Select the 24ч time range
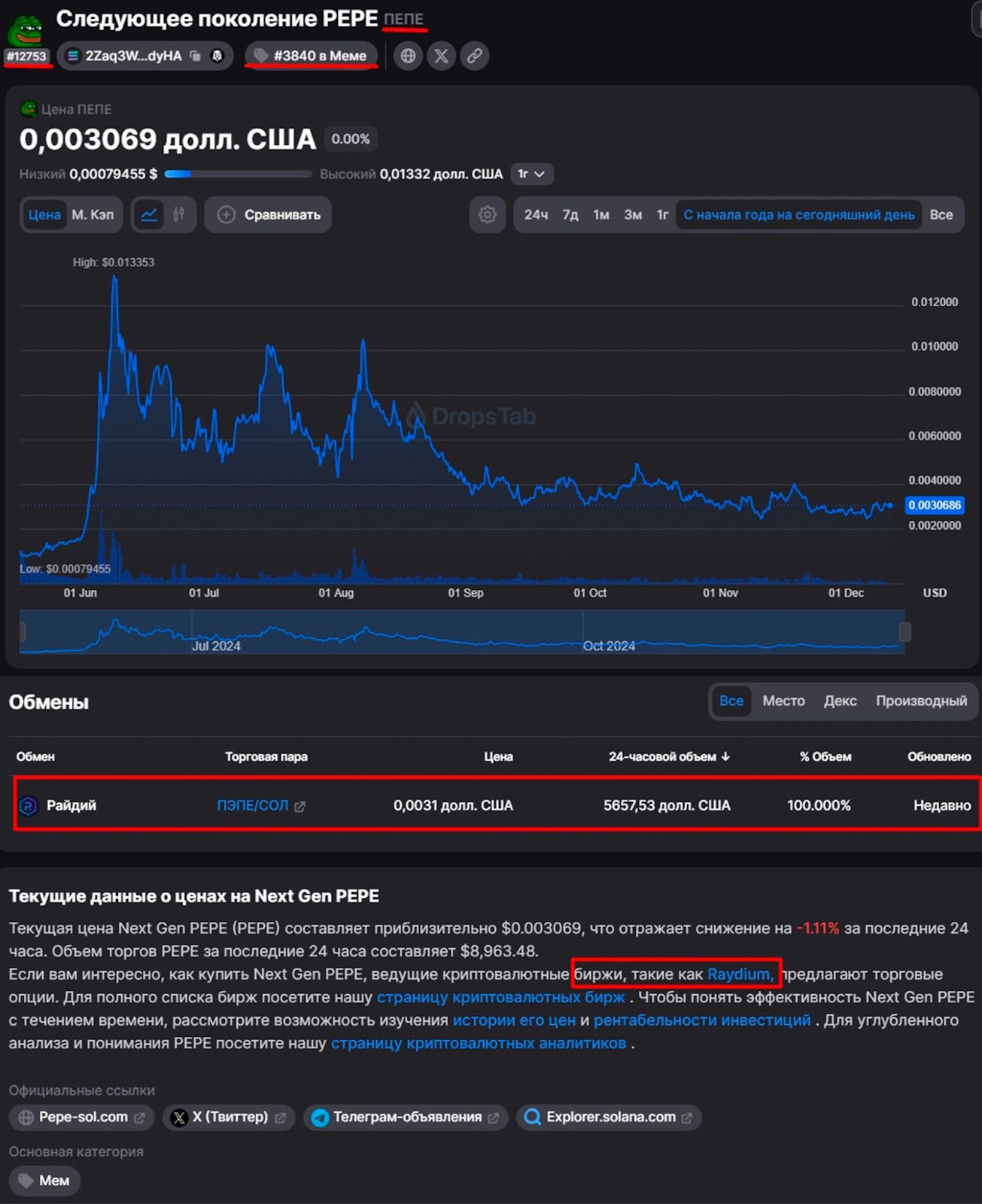 (536, 214)
